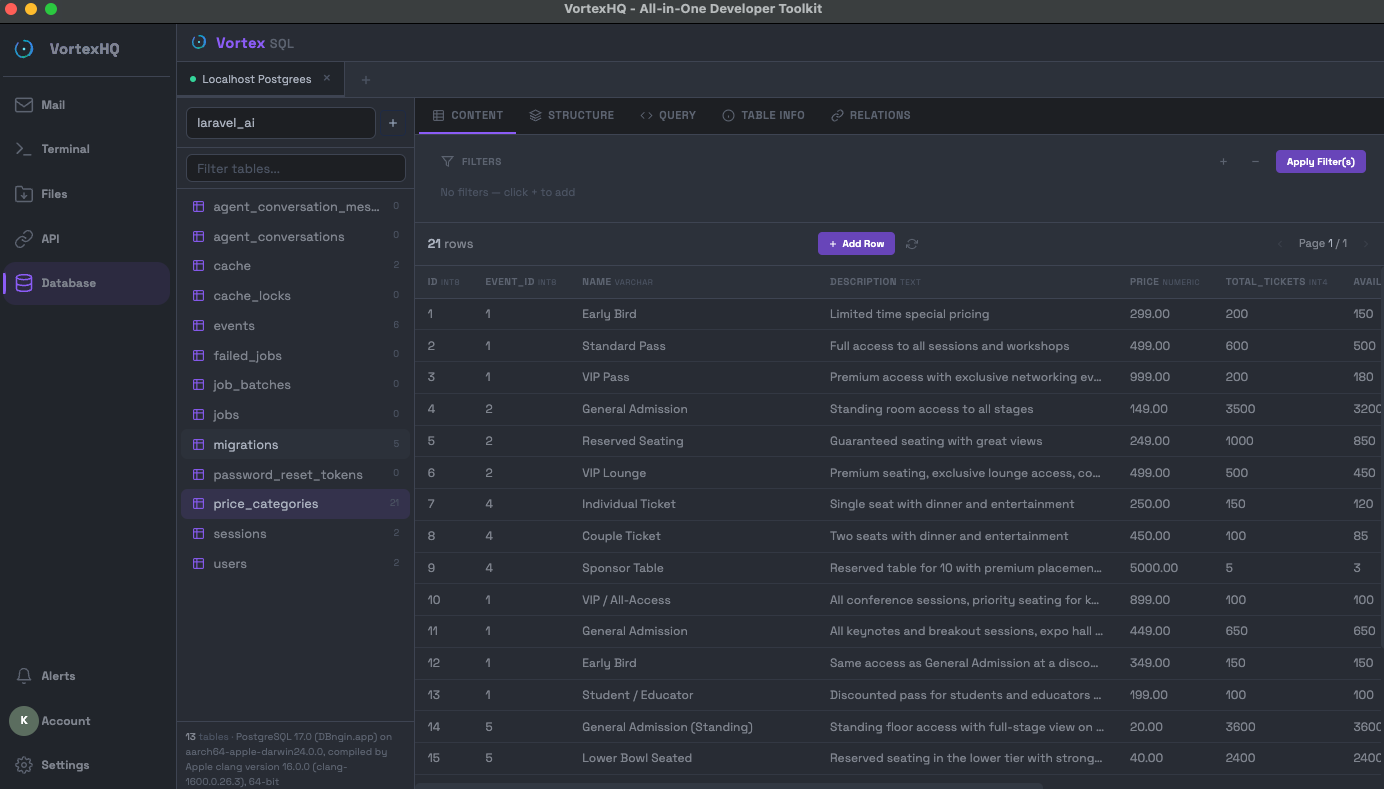Select the events table in the sidebar
This screenshot has width=1384, height=789.
[x=232, y=325]
